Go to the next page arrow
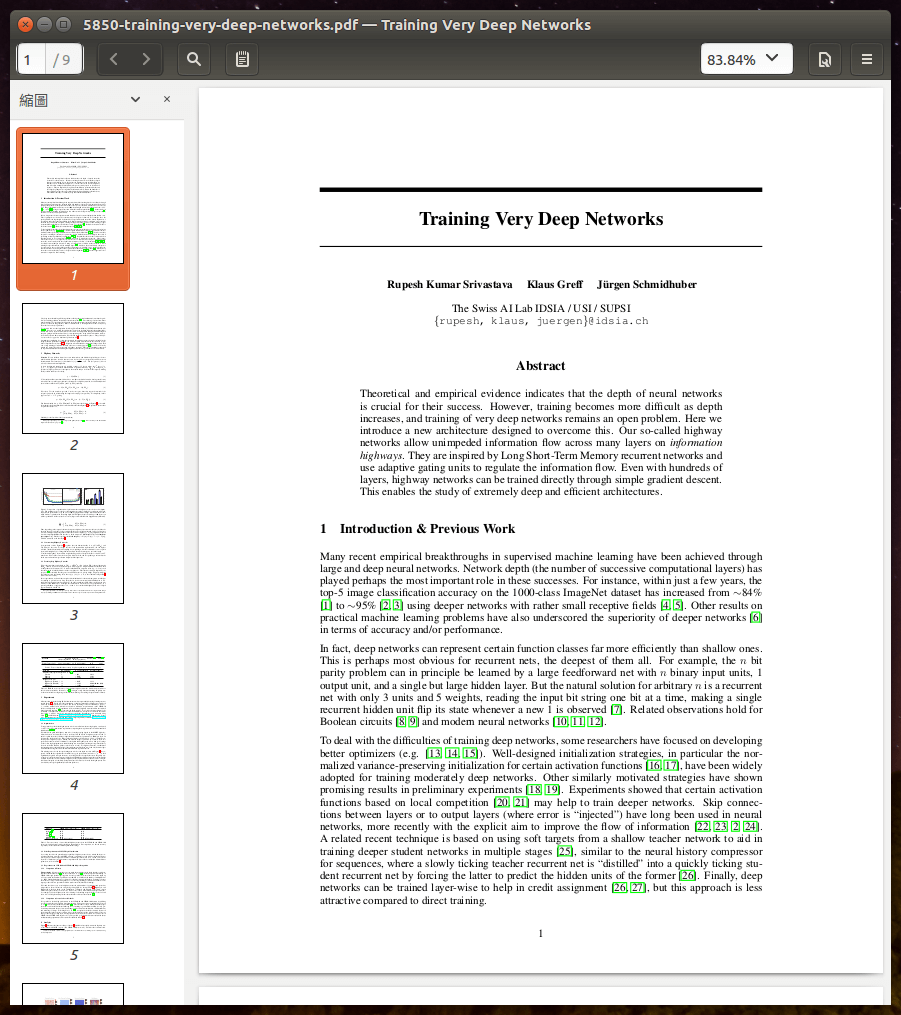 point(147,60)
